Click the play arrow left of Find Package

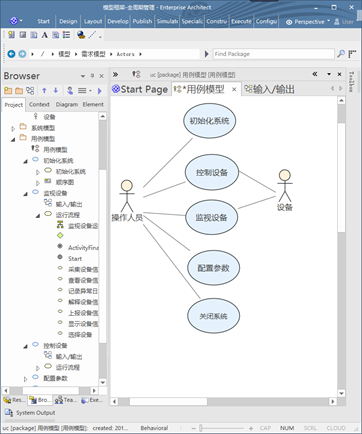(206, 54)
